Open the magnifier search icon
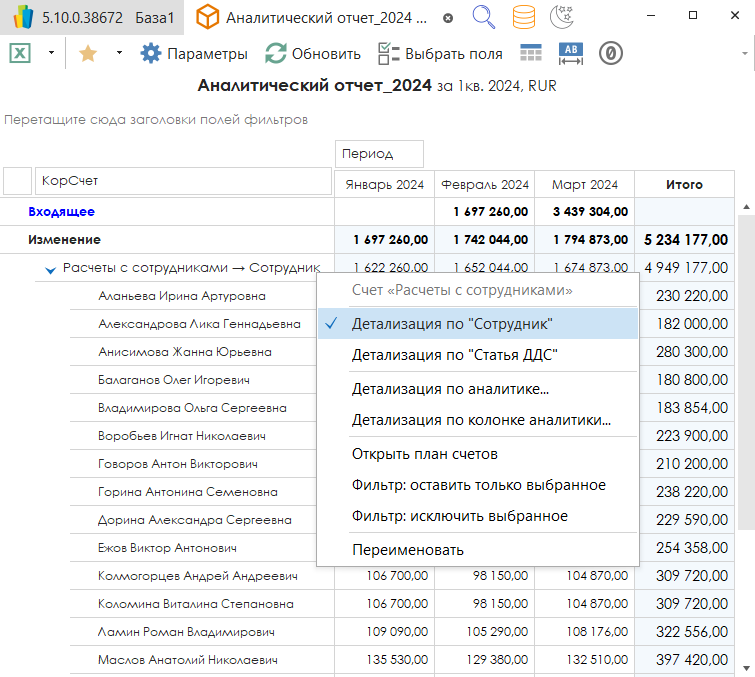 point(483,17)
